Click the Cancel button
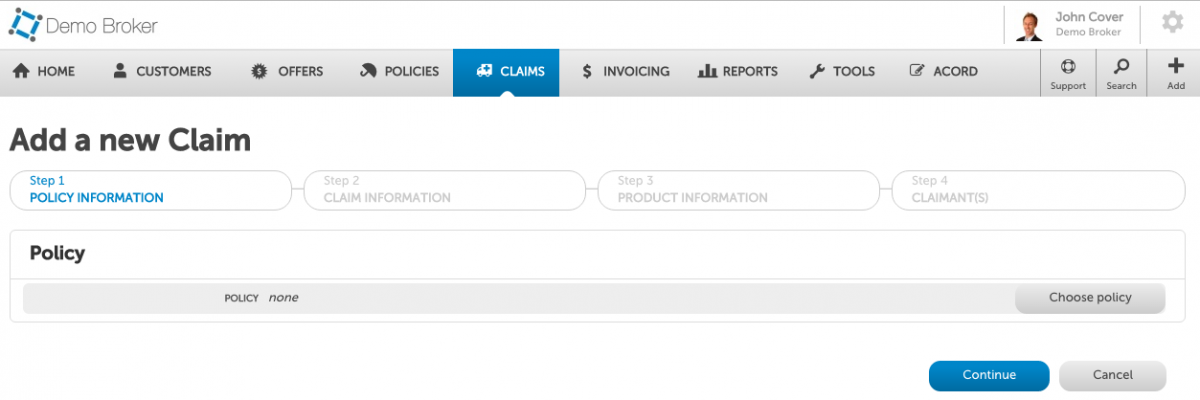Viewport: 1200px width, 400px height. (x=1112, y=375)
